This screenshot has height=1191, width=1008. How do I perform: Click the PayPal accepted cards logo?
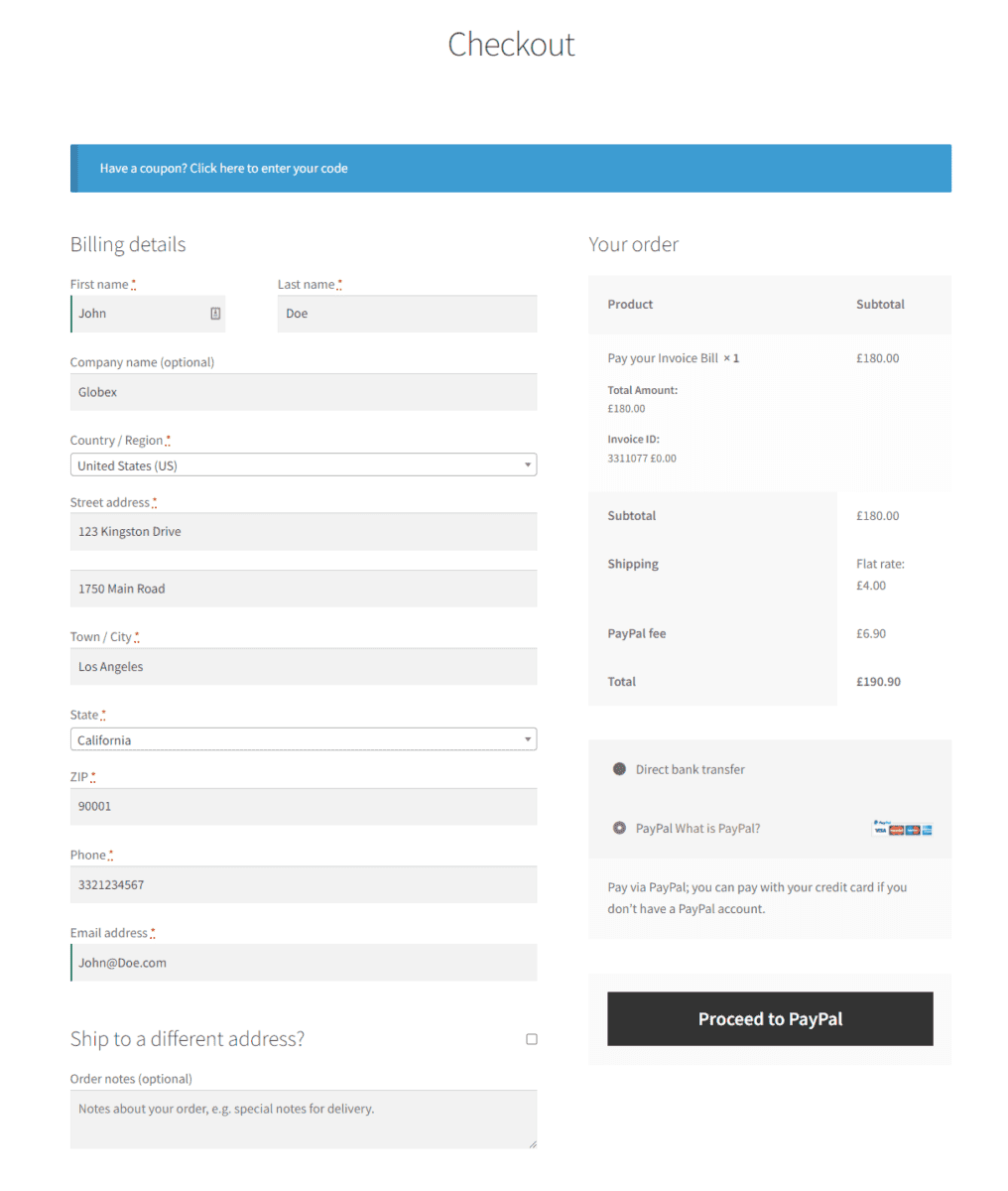tap(902, 828)
